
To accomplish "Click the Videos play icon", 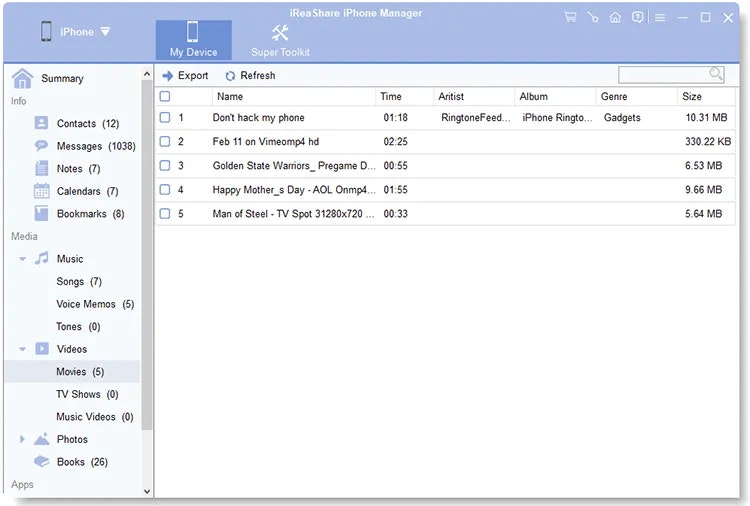I will point(42,349).
